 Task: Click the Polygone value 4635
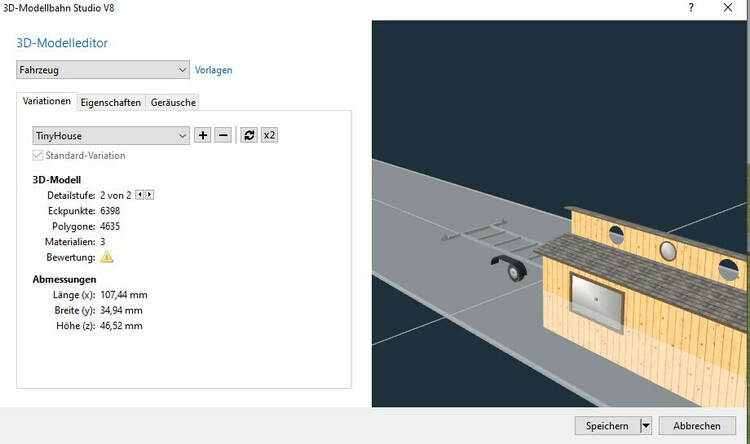[110, 226]
